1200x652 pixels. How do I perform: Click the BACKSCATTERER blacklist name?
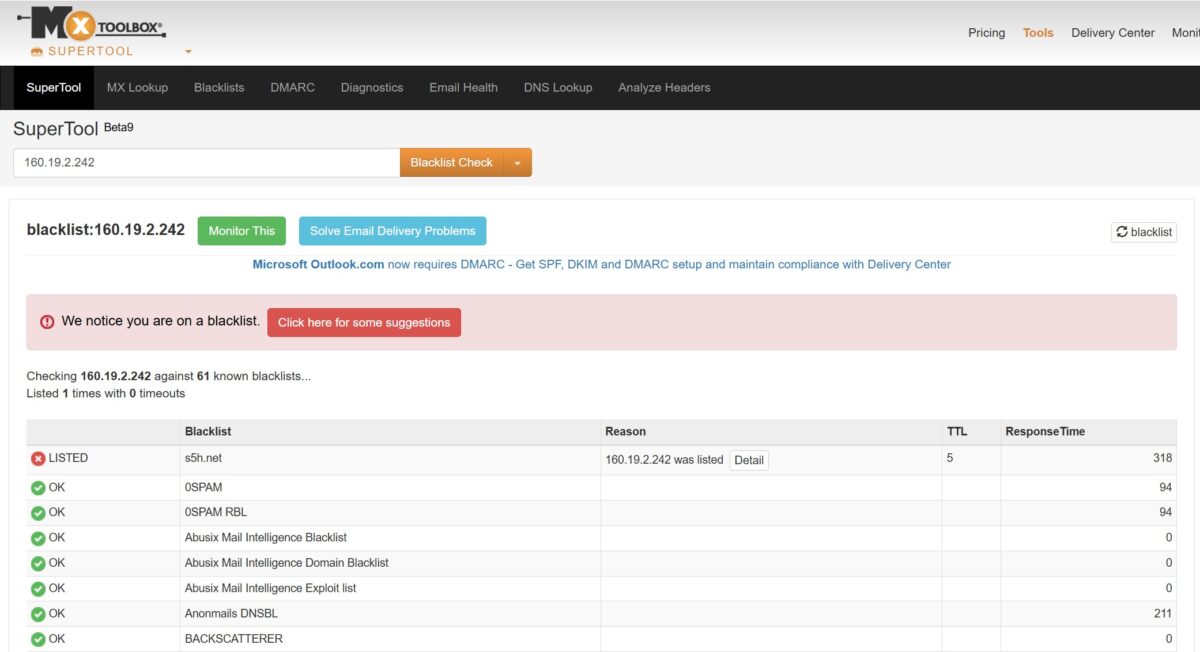click(234, 639)
